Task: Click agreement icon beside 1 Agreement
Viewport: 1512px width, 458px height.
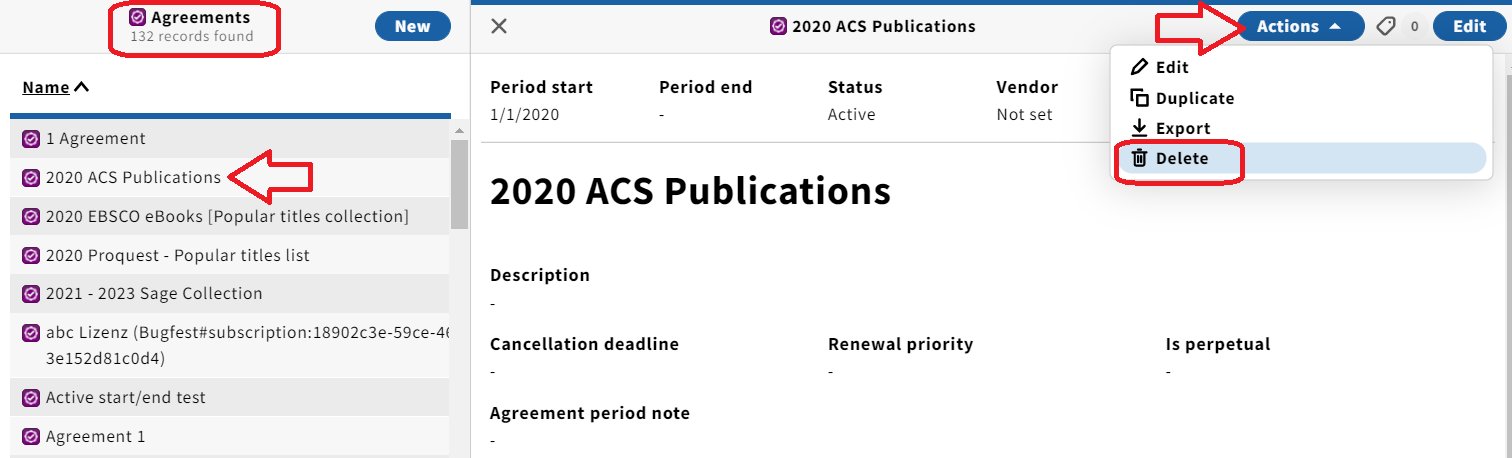Action: (30, 139)
